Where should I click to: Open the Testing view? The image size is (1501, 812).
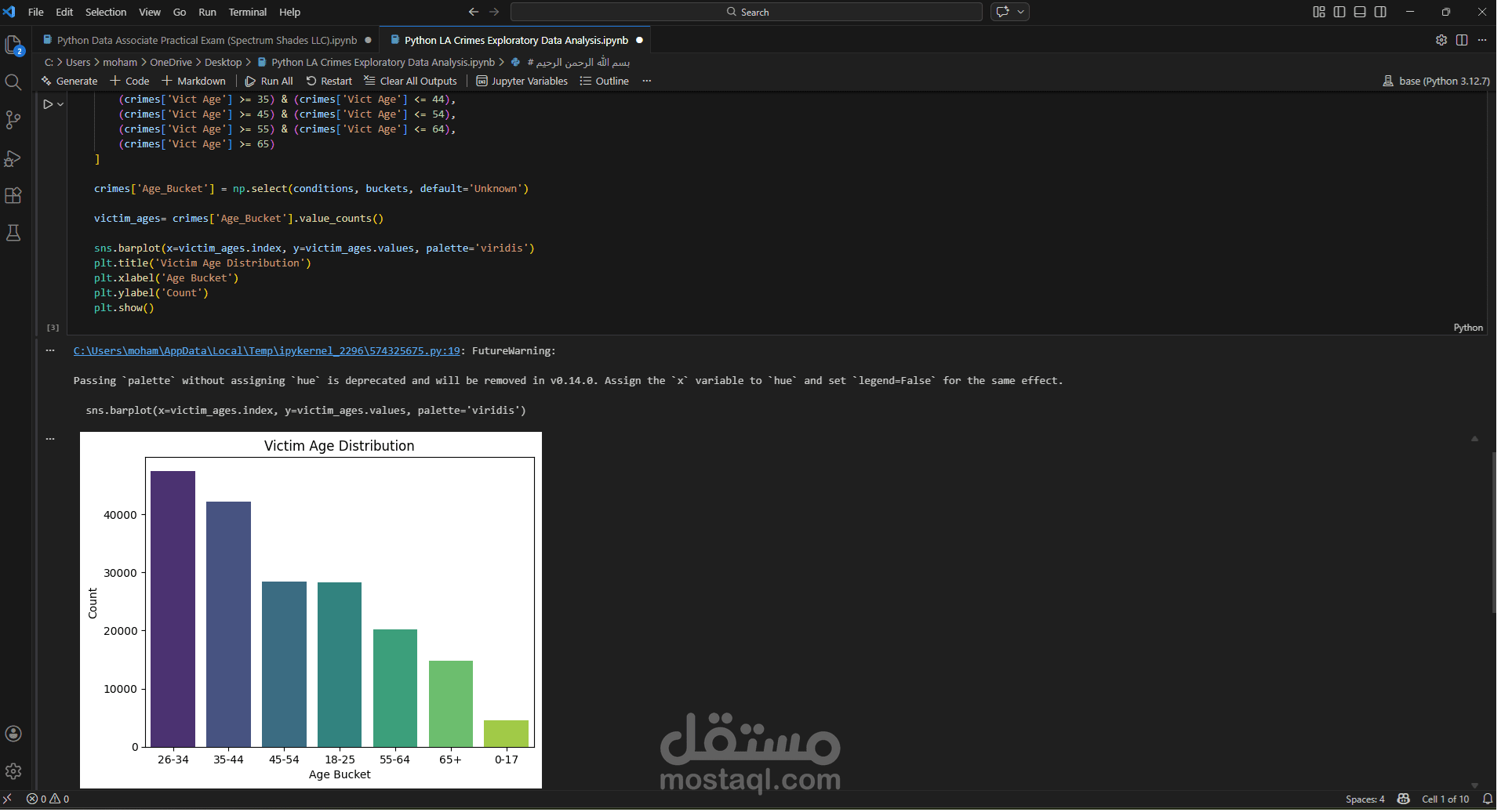13,232
